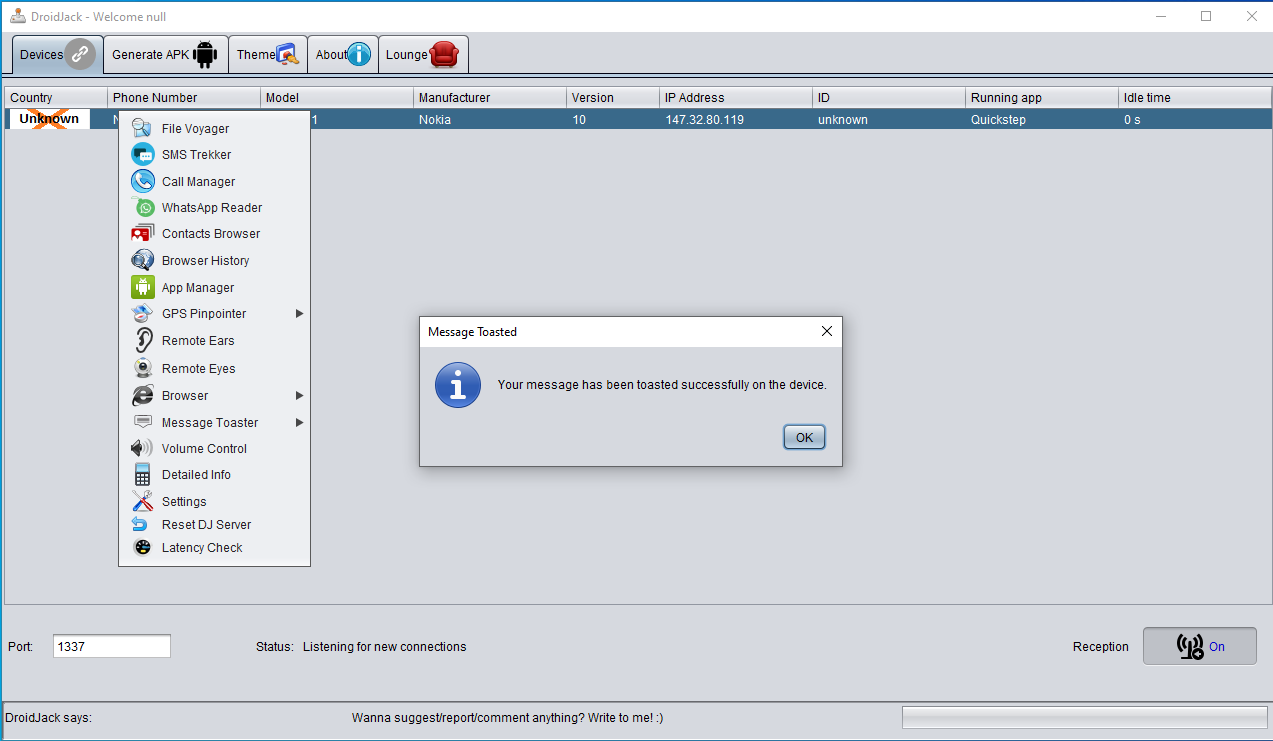Screen dimensions: 1273x741
Task: Click the Country column header
Action: [56, 97]
